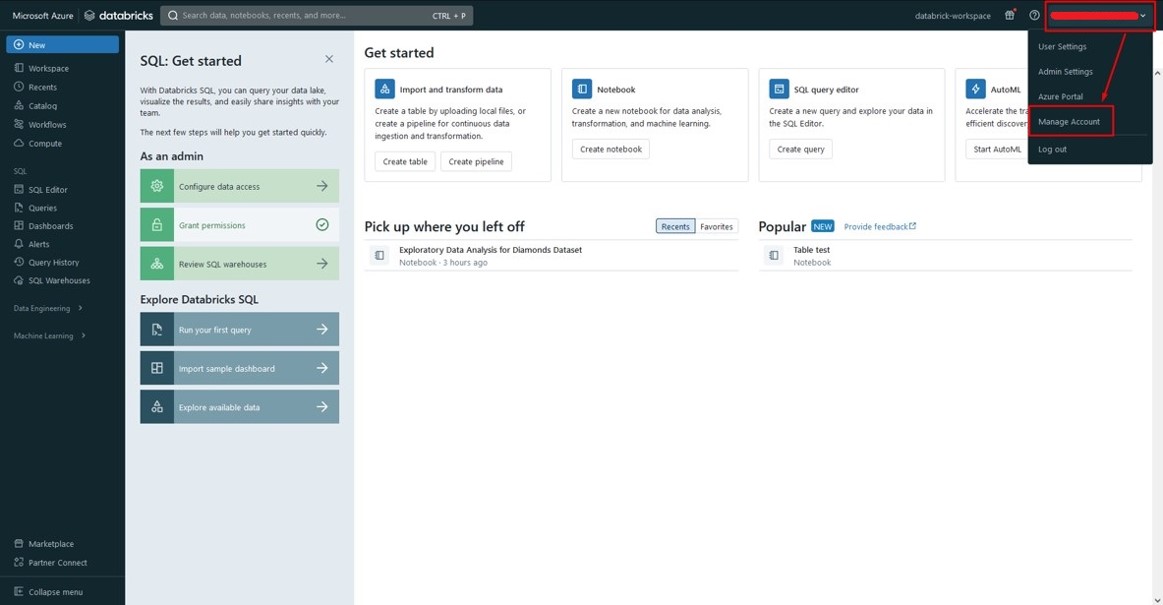Click the Create table button
The image size is (1163, 605).
(x=405, y=162)
